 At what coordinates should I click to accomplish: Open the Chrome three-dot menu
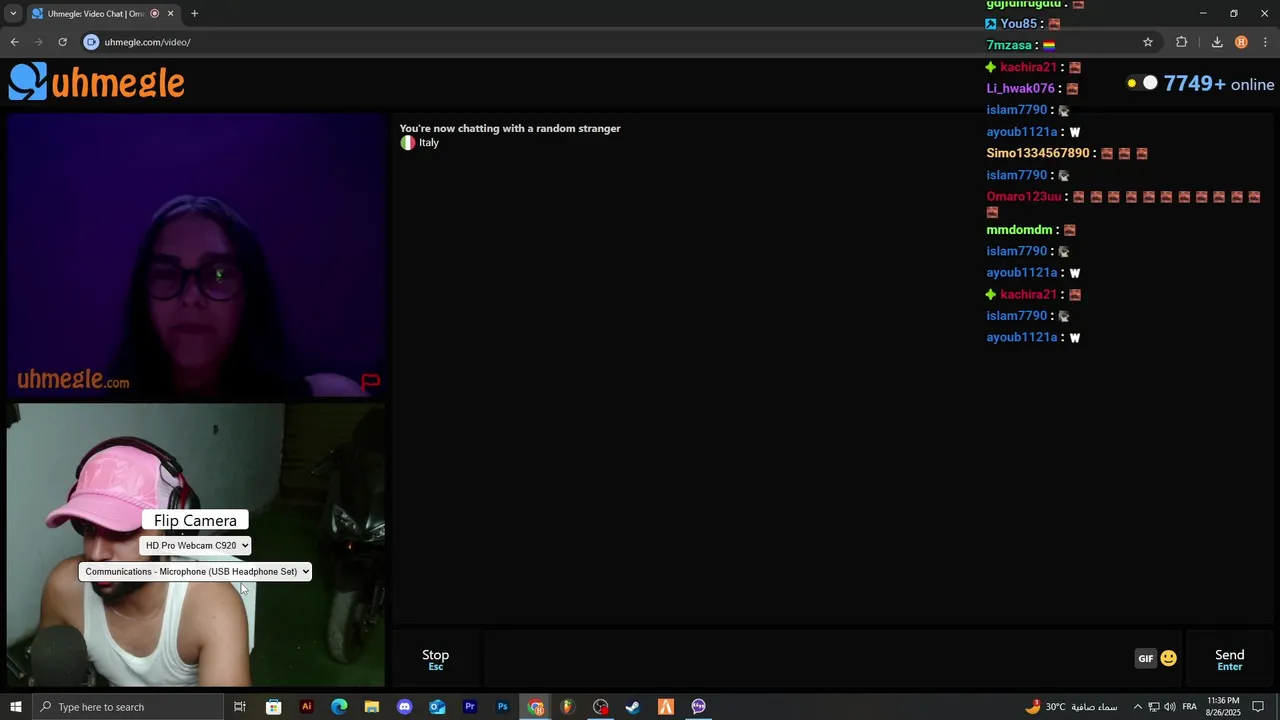pos(1266,42)
